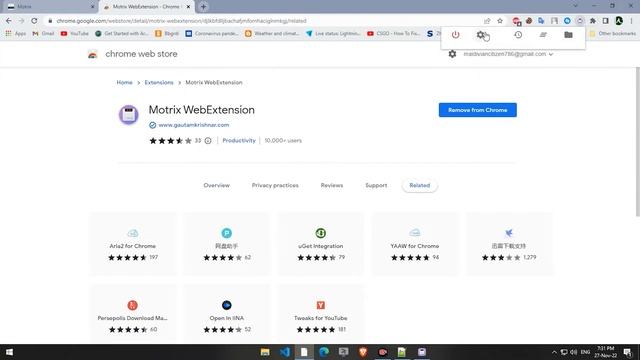This screenshot has width=640, height=360.
Task: Click the red power icon in Motrix popup
Action: point(455,35)
